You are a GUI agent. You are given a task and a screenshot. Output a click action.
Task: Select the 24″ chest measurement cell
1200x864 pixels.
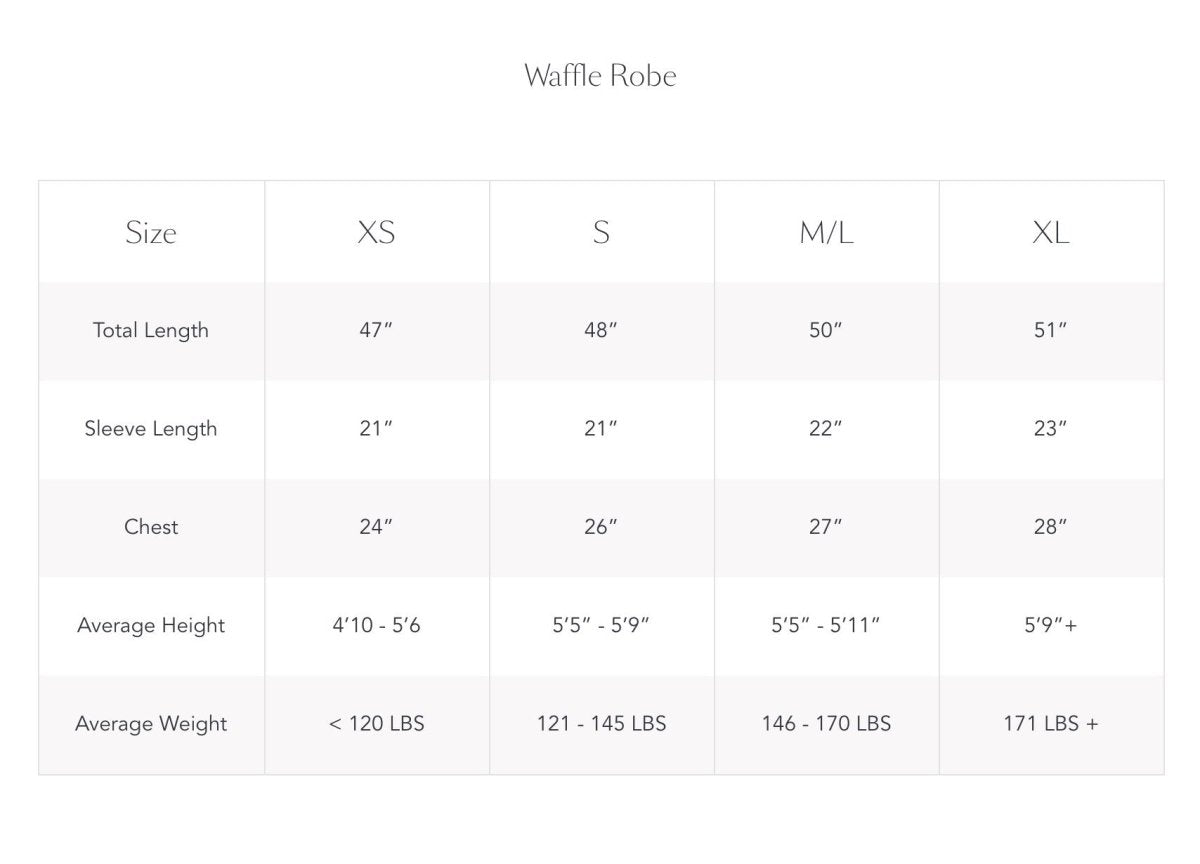(x=376, y=527)
